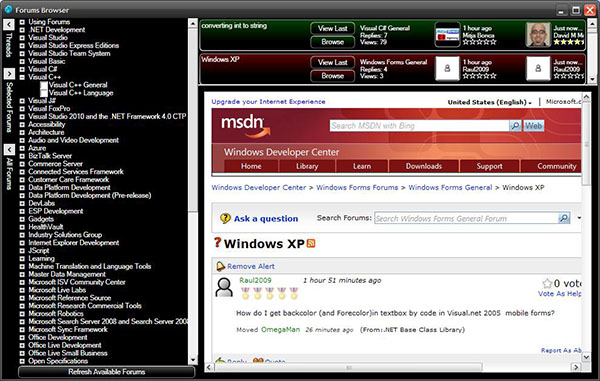Screen dimensions: 600x381
Task: Click the web page scroll right arrow
Action: tap(576, 368)
